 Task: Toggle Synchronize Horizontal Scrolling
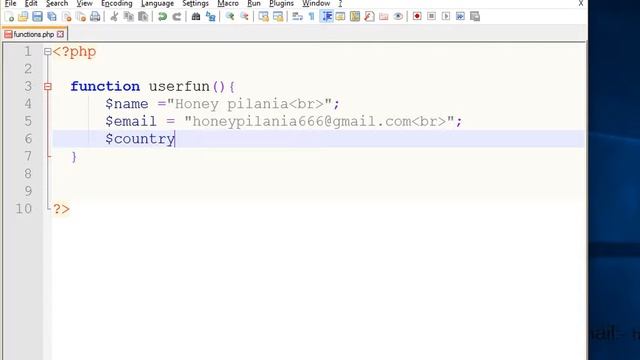click(278, 16)
